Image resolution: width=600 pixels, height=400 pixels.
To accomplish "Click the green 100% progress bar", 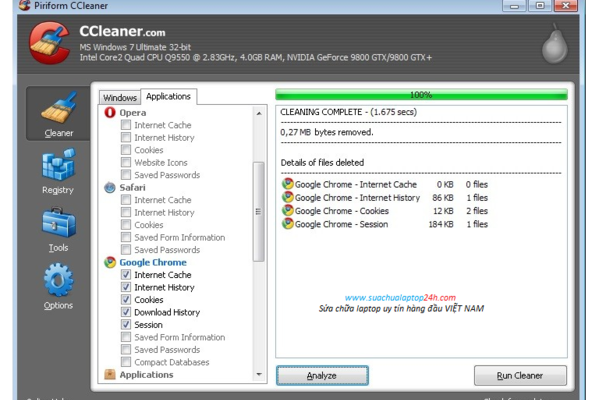I will tap(421, 94).
